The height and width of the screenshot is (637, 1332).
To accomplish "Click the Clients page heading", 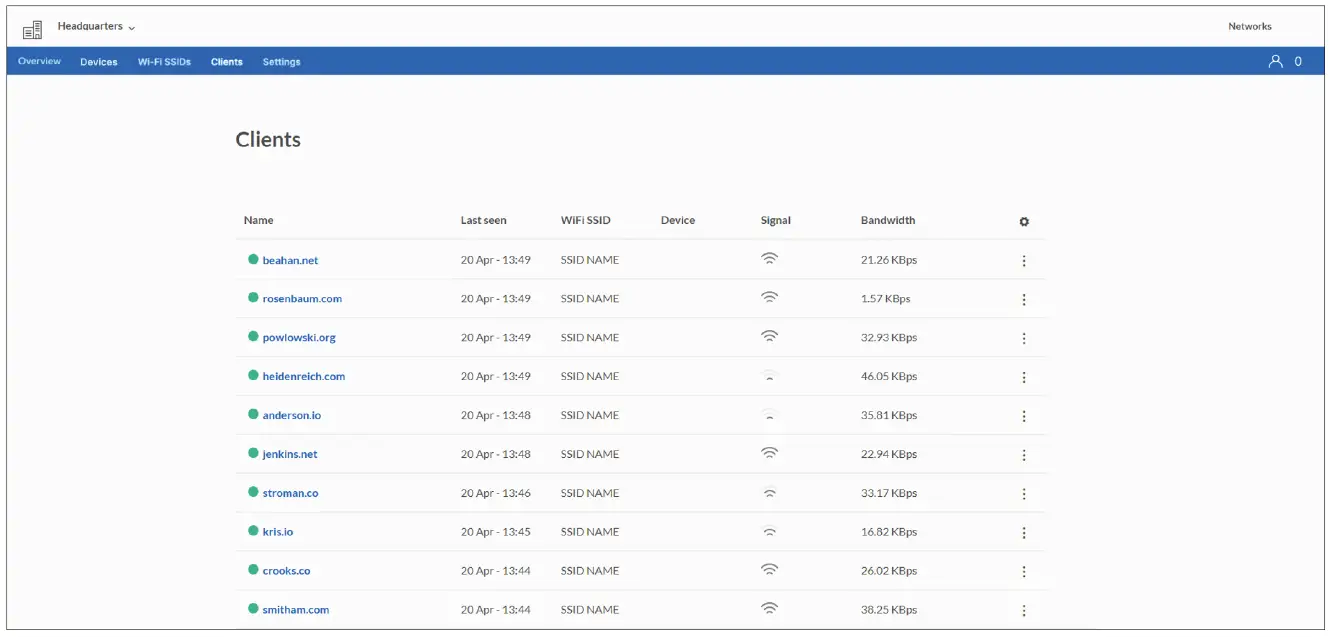I will pyautogui.click(x=268, y=140).
